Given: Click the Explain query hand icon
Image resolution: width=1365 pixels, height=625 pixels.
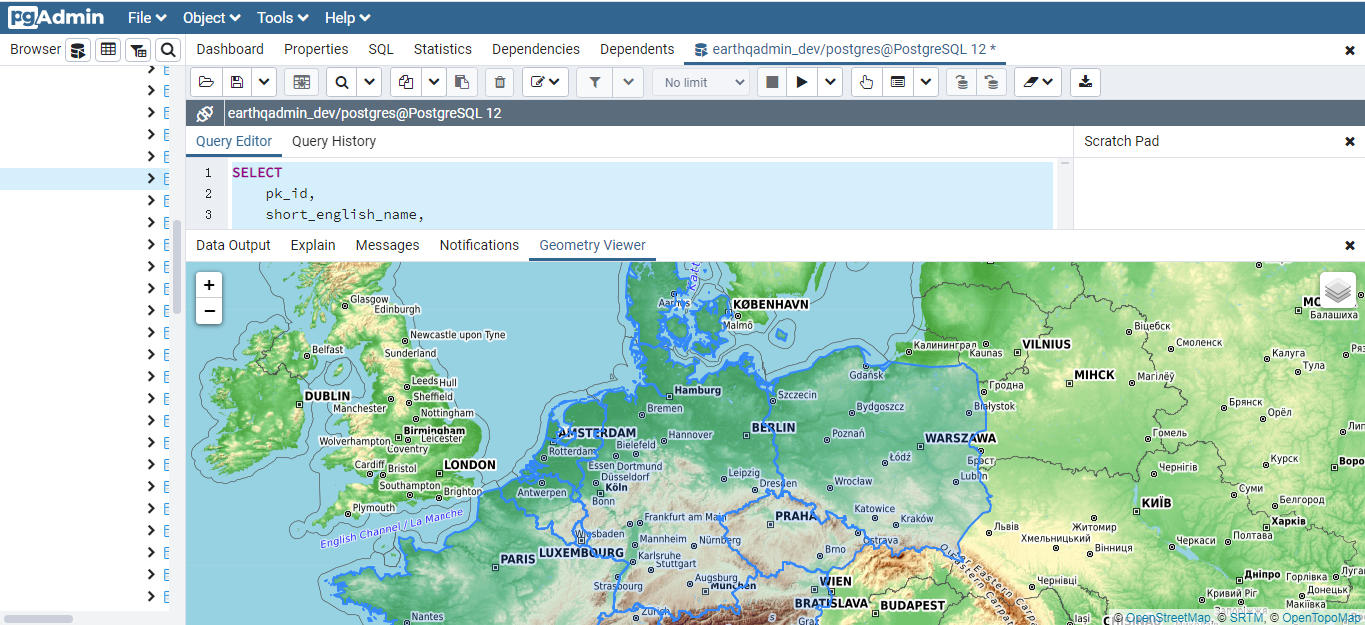Looking at the screenshot, I should click(867, 82).
